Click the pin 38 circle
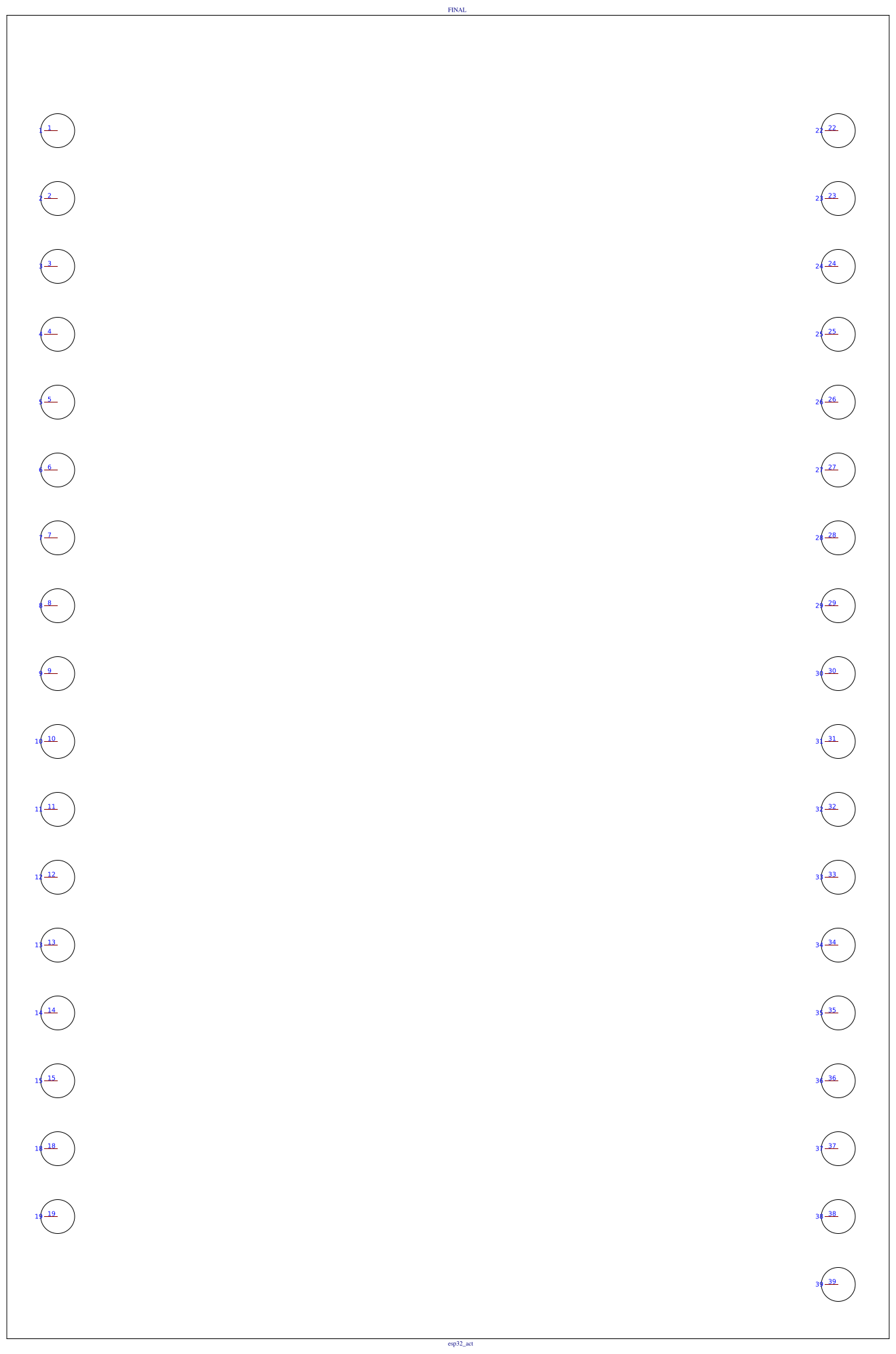The width and height of the screenshot is (896, 1354). pos(838,1216)
